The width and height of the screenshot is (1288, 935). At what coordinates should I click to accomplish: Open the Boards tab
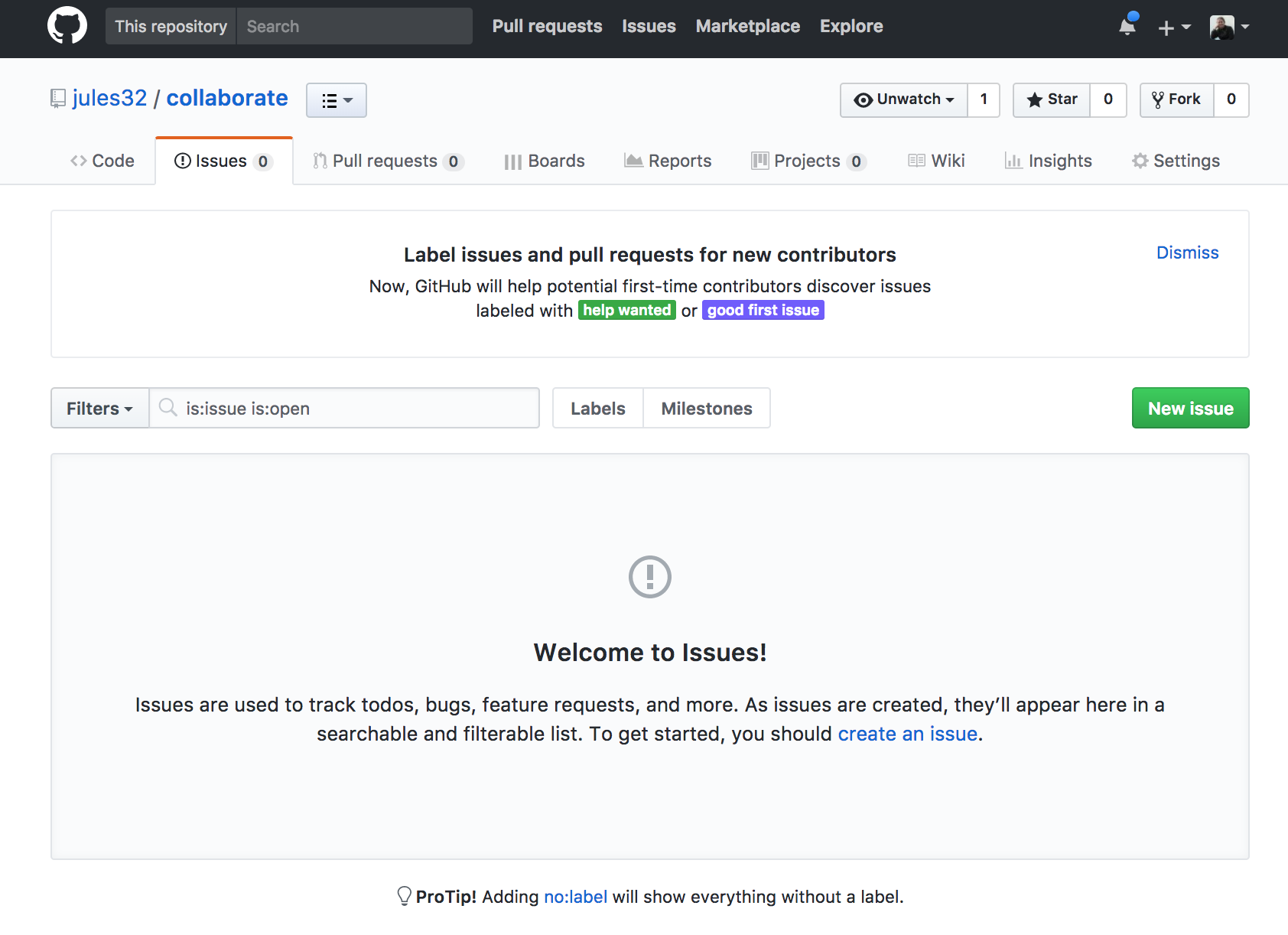point(545,161)
